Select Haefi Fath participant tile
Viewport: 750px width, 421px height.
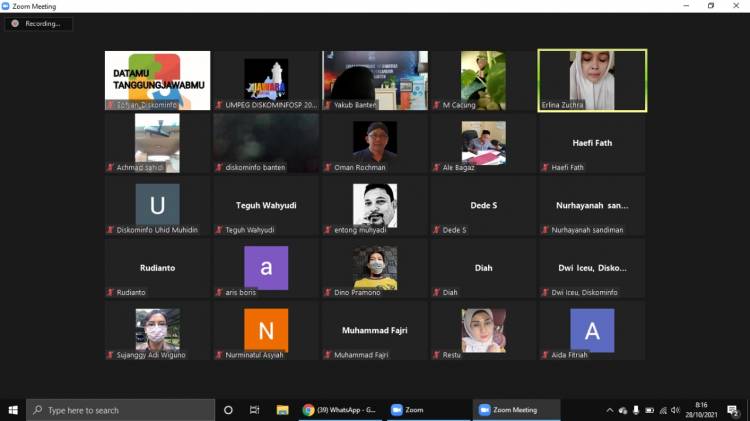tap(592, 143)
